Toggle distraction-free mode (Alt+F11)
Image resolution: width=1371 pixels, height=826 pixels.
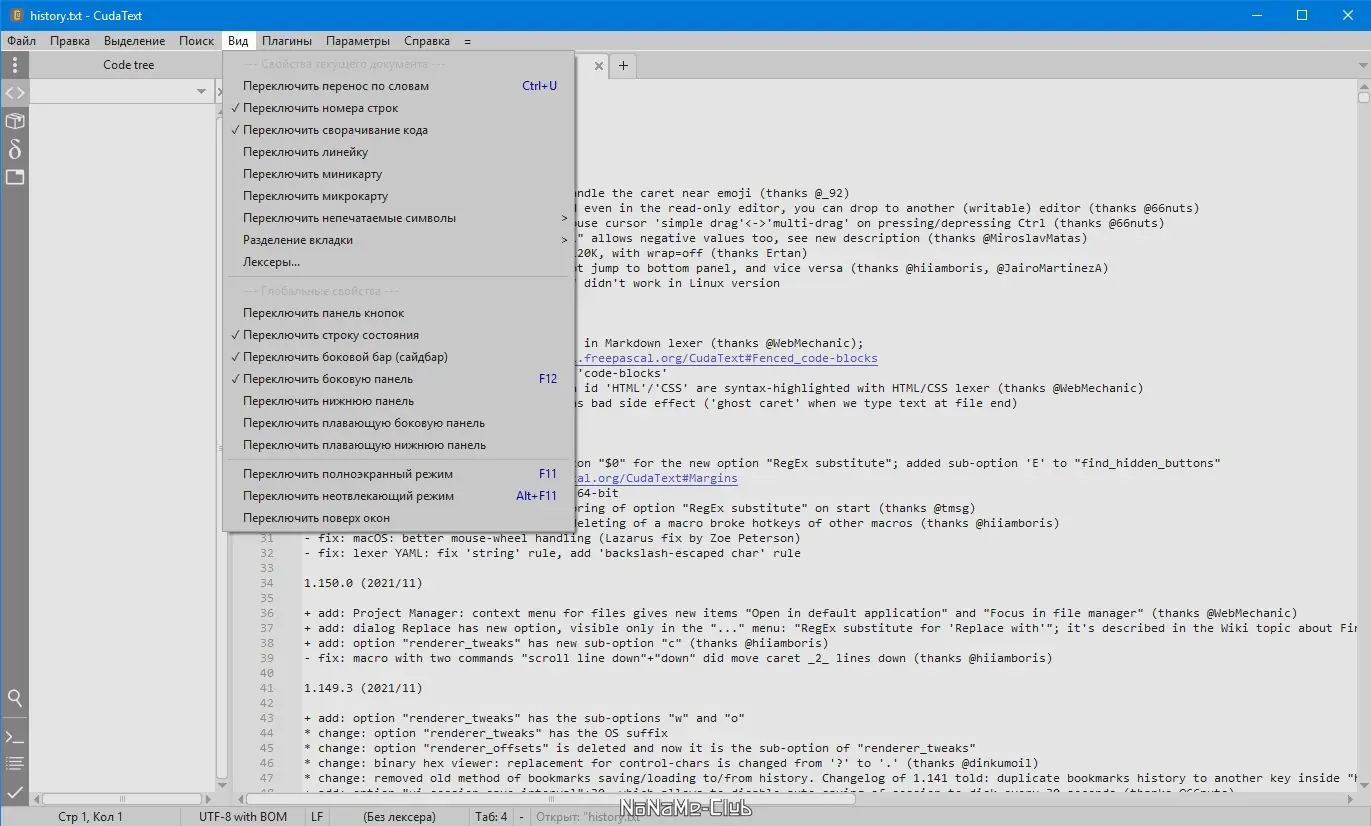point(399,496)
